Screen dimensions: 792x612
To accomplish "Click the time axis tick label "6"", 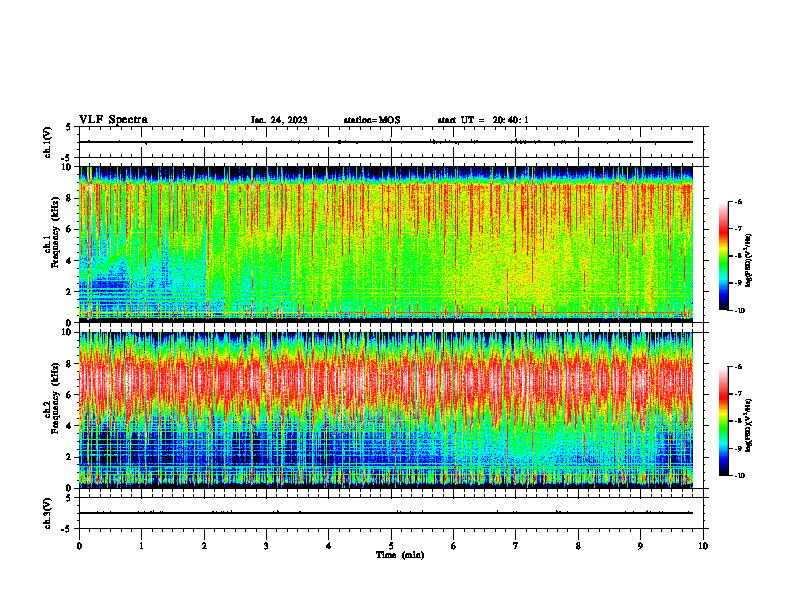I will [x=454, y=546].
